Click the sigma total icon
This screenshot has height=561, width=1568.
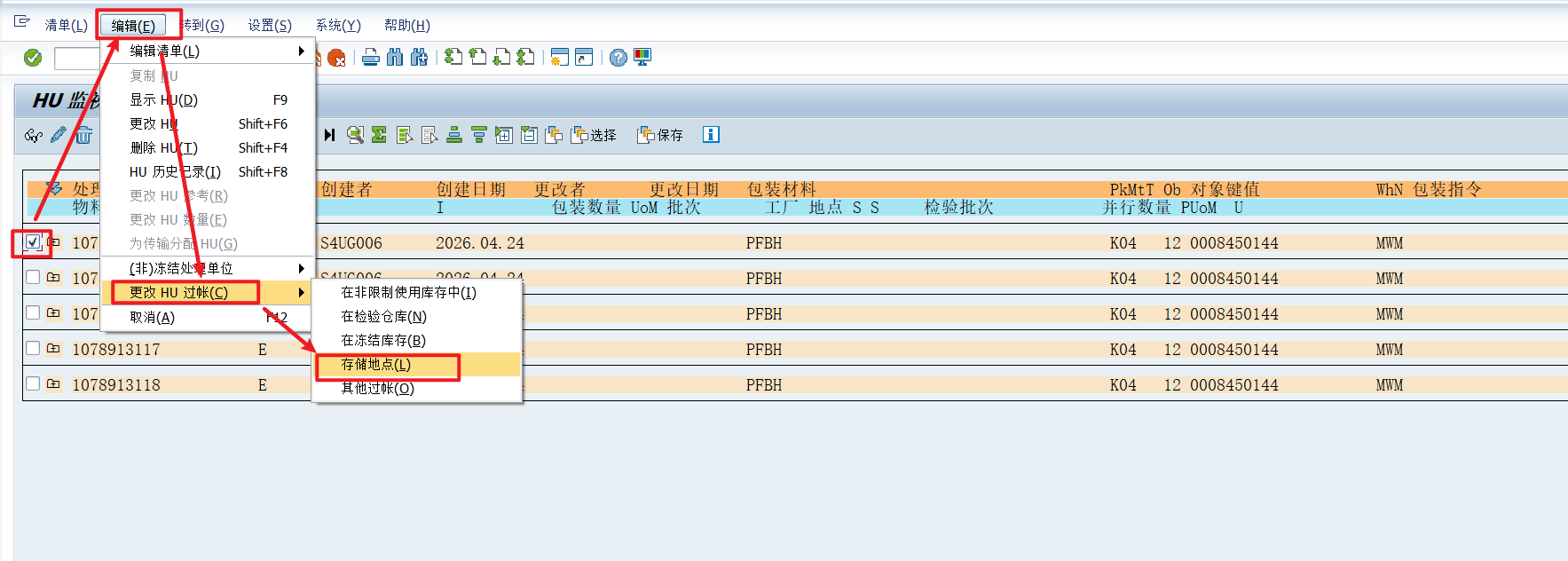point(379,135)
